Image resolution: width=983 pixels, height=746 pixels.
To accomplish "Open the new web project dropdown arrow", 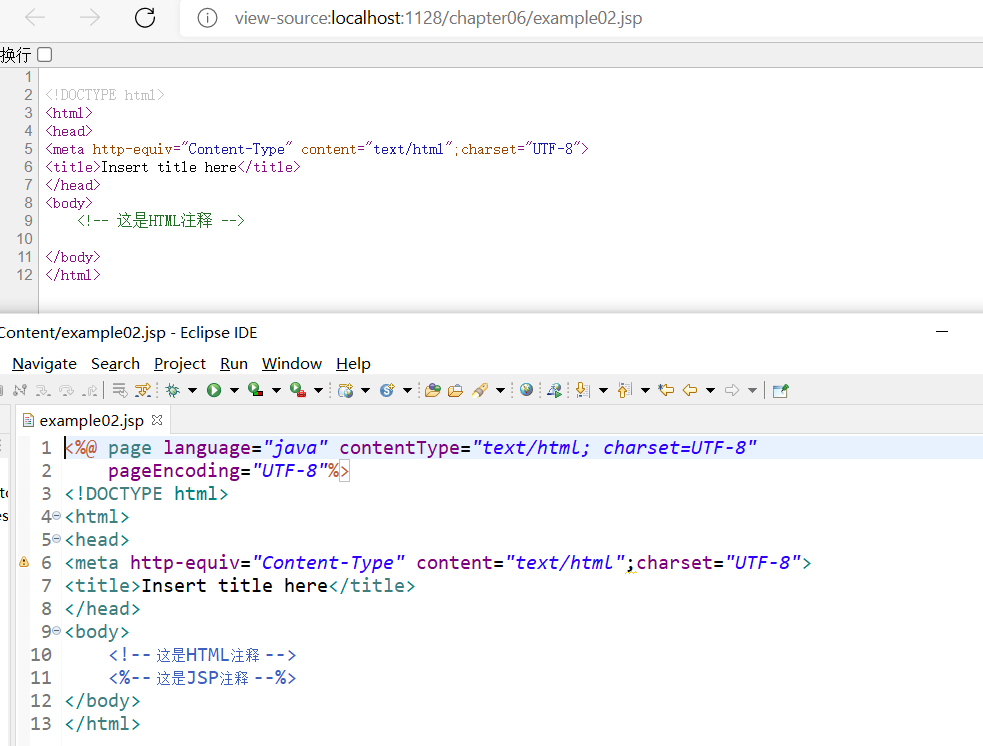I will pyautogui.click(x=365, y=391).
